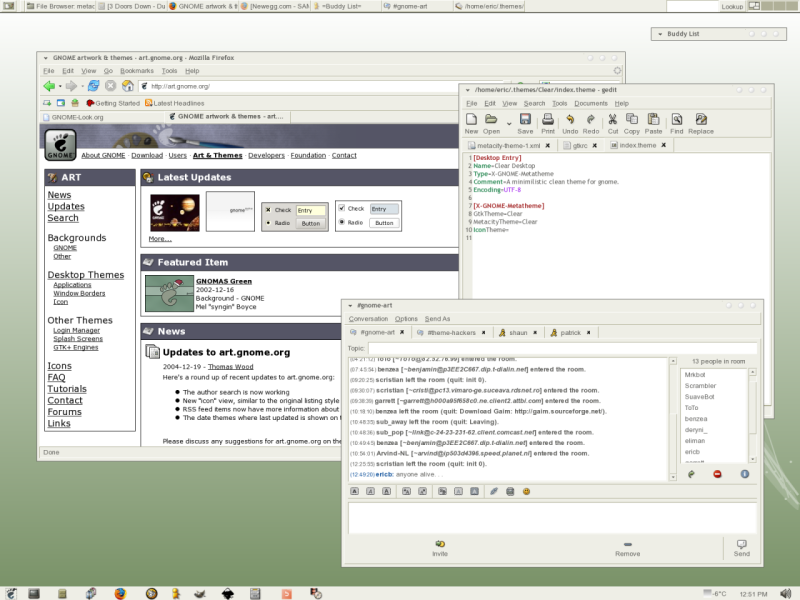800x600 pixels.
Task: Switch to Buddy List in top window list
Action: [x=344, y=6]
